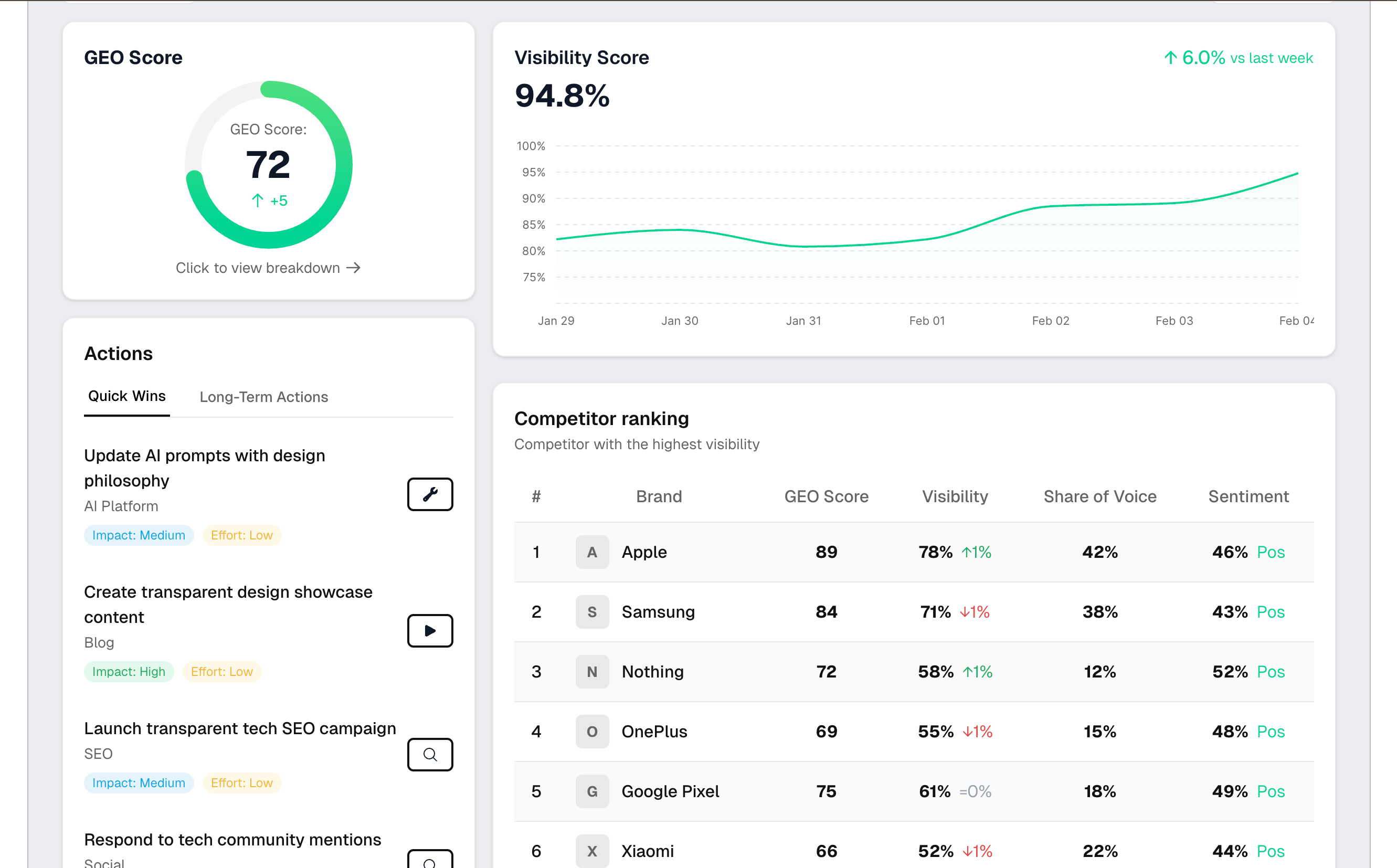Image resolution: width=1397 pixels, height=868 pixels.
Task: Sort by the Brand column header
Action: 659,496
